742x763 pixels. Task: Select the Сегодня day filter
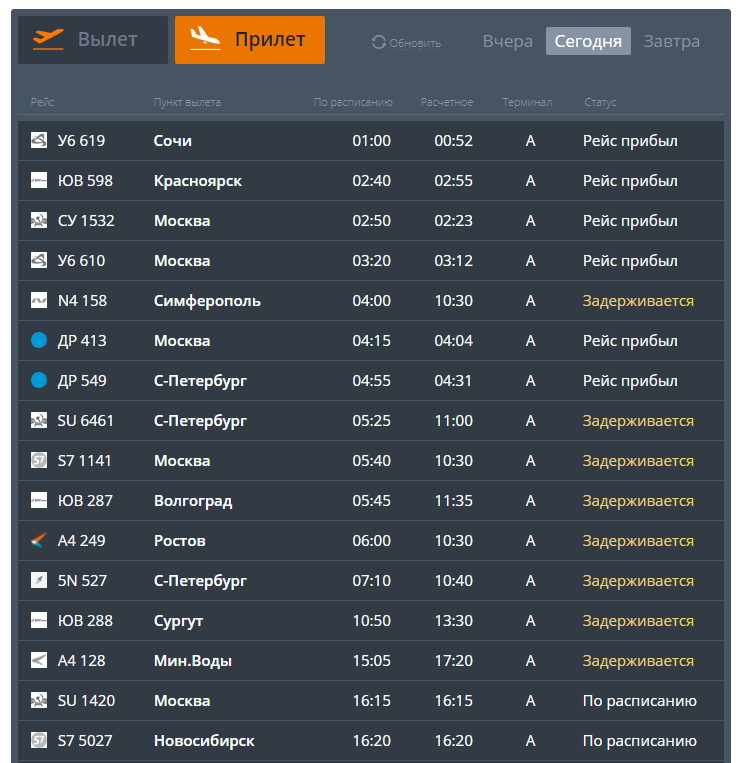[588, 42]
